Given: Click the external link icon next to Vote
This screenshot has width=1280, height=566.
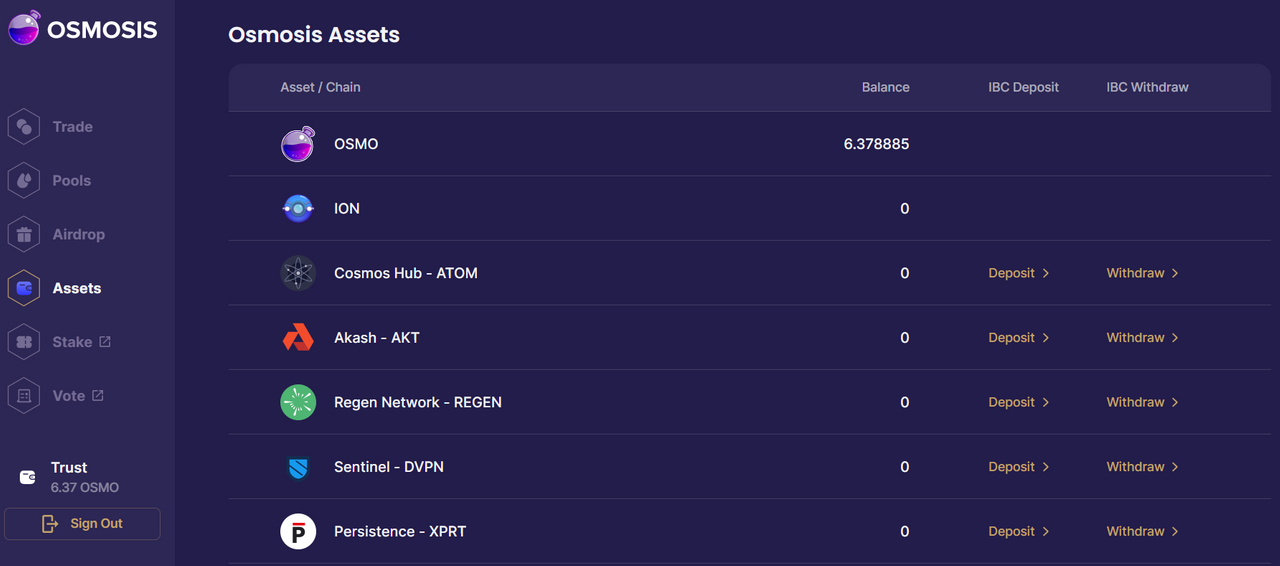Looking at the screenshot, I should [98, 396].
